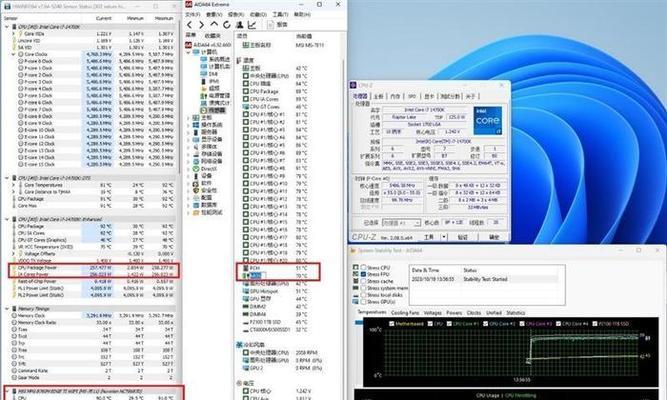This screenshot has height=400, width=667.
Task: Click AIDA64 forward navigation arrow
Action: point(202,25)
